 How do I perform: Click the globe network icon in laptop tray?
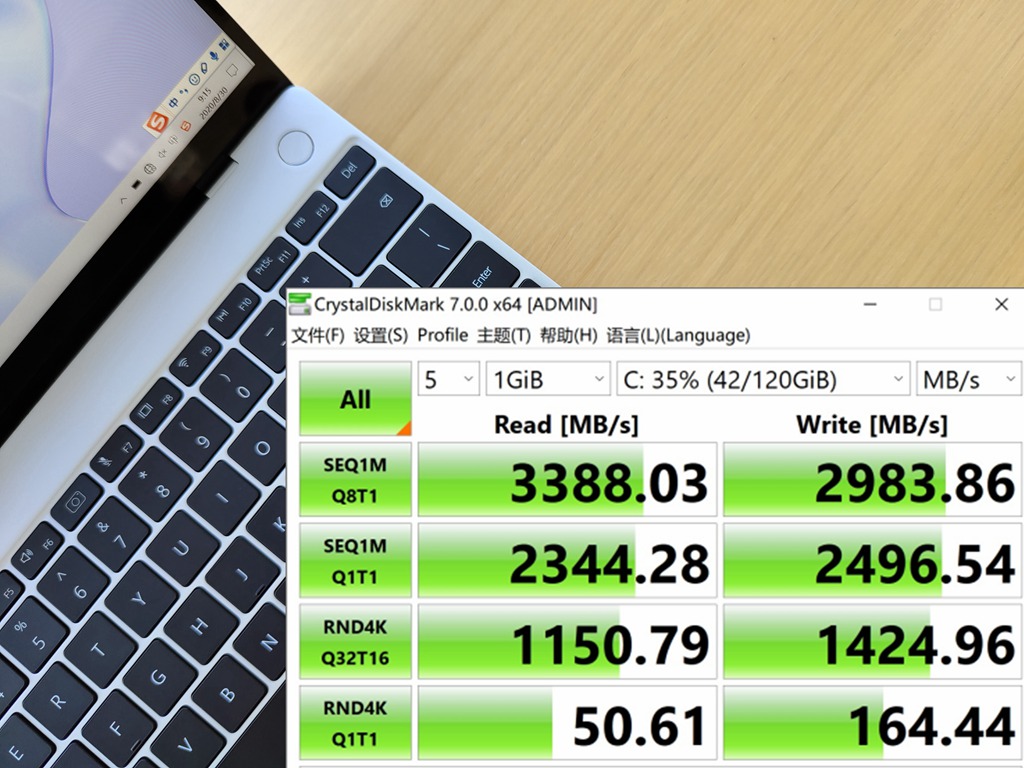(150, 169)
